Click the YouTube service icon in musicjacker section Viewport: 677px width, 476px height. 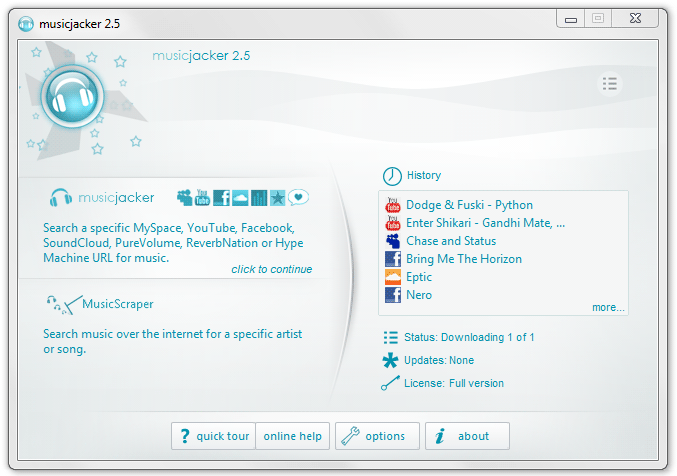pyautogui.click(x=202, y=197)
